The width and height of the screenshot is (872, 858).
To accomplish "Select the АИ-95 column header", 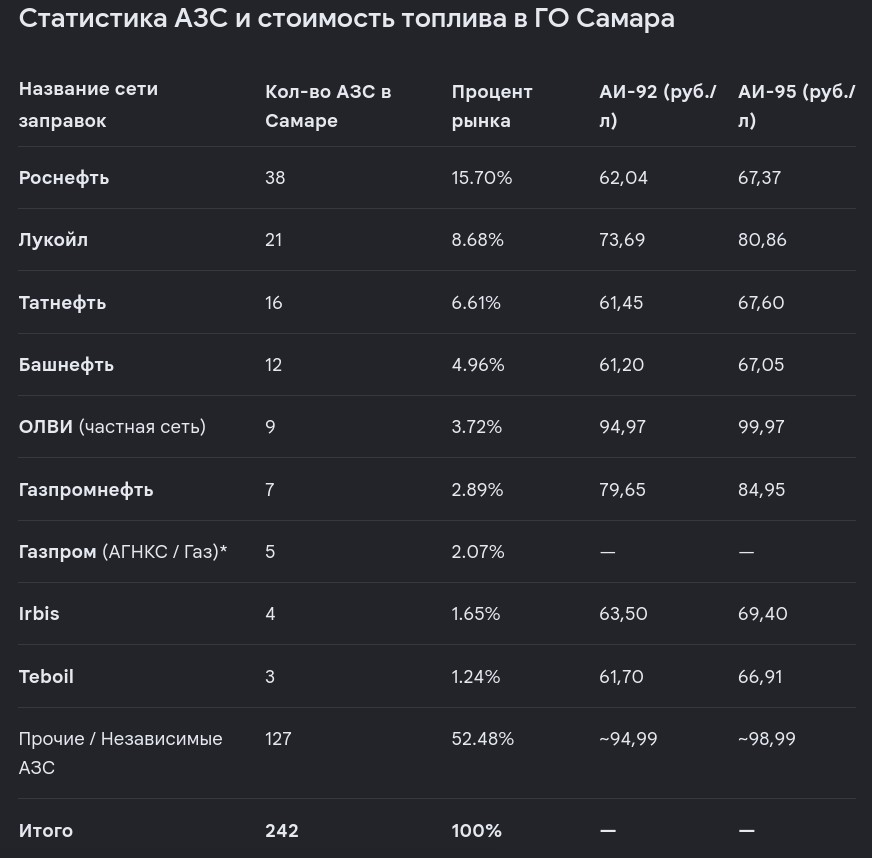I will [x=796, y=106].
